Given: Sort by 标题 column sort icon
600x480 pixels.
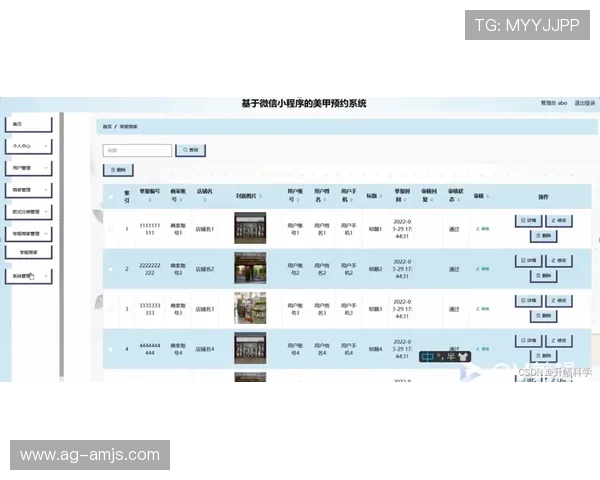Looking at the screenshot, I should [381, 196].
